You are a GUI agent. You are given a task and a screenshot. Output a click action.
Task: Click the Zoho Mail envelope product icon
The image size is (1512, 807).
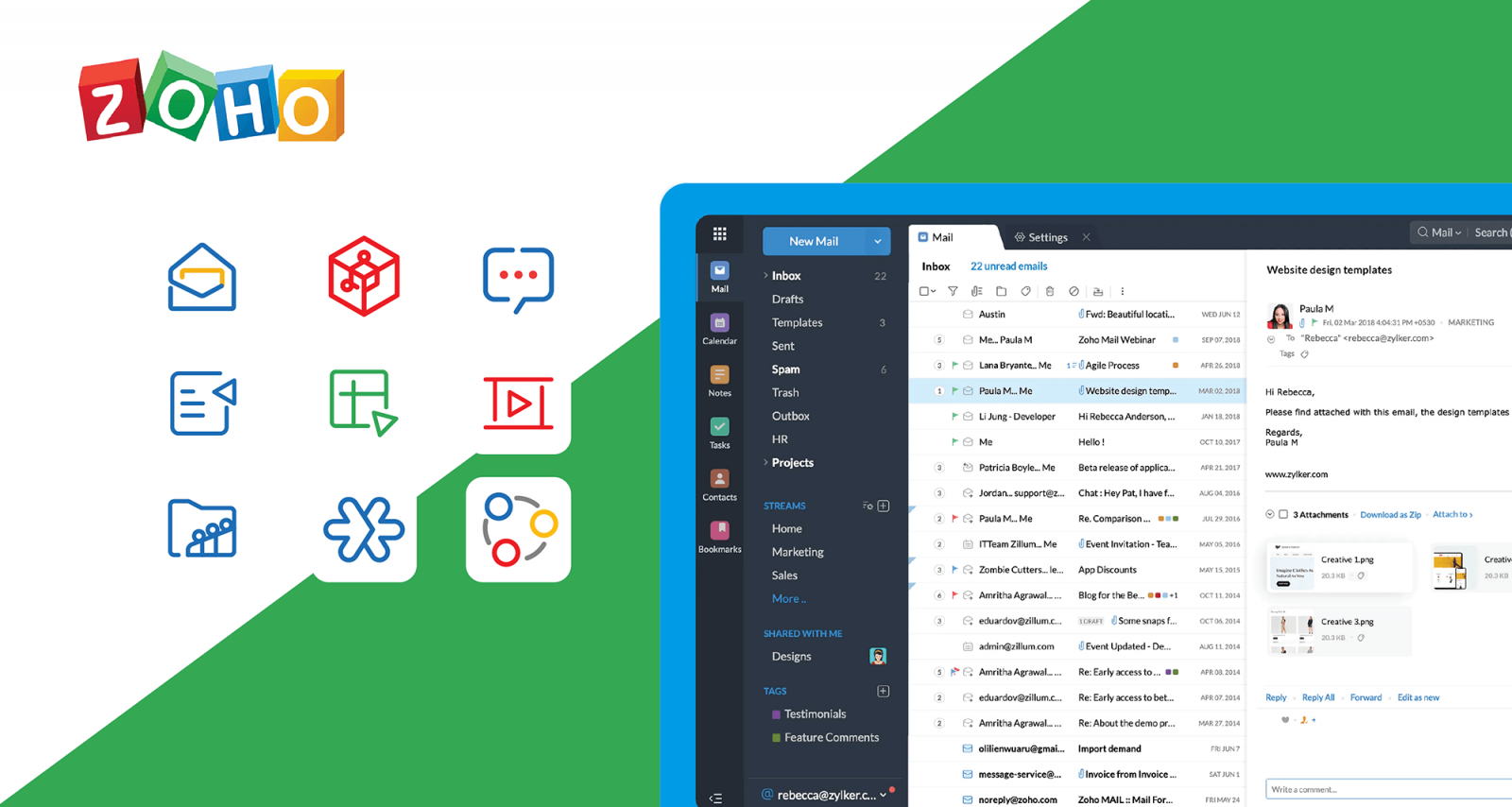tap(202, 277)
